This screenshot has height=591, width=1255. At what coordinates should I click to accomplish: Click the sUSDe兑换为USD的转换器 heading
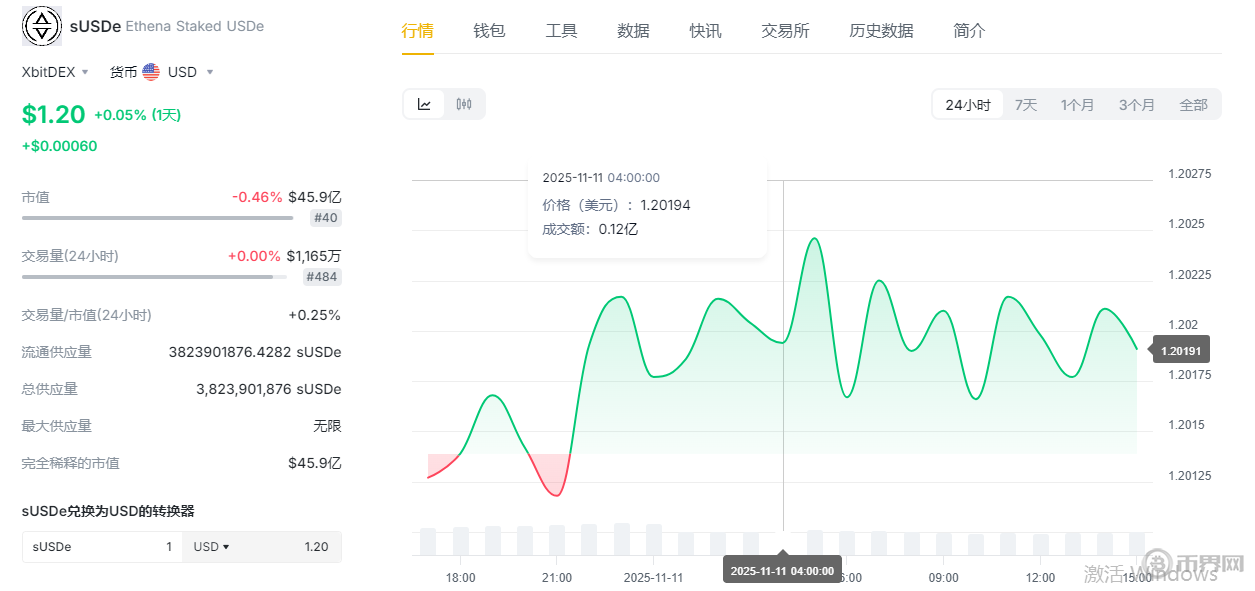[x=108, y=511]
